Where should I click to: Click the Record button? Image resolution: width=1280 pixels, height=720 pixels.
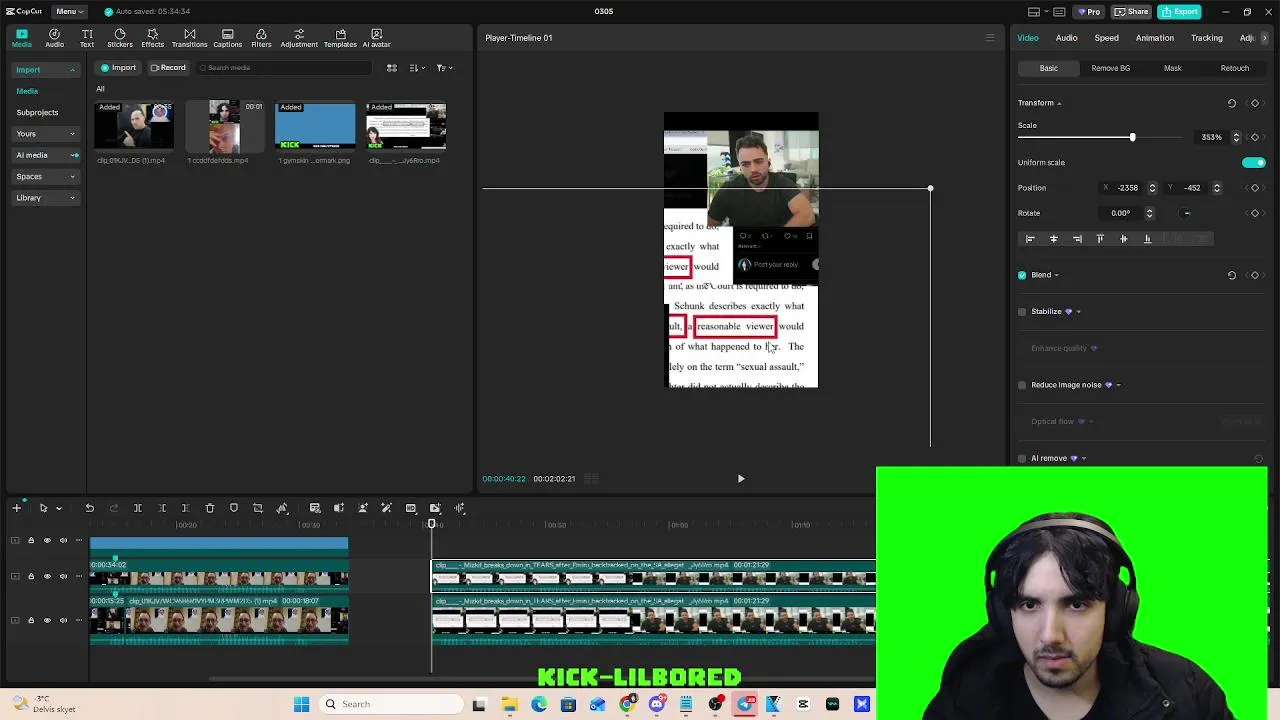pos(168,68)
